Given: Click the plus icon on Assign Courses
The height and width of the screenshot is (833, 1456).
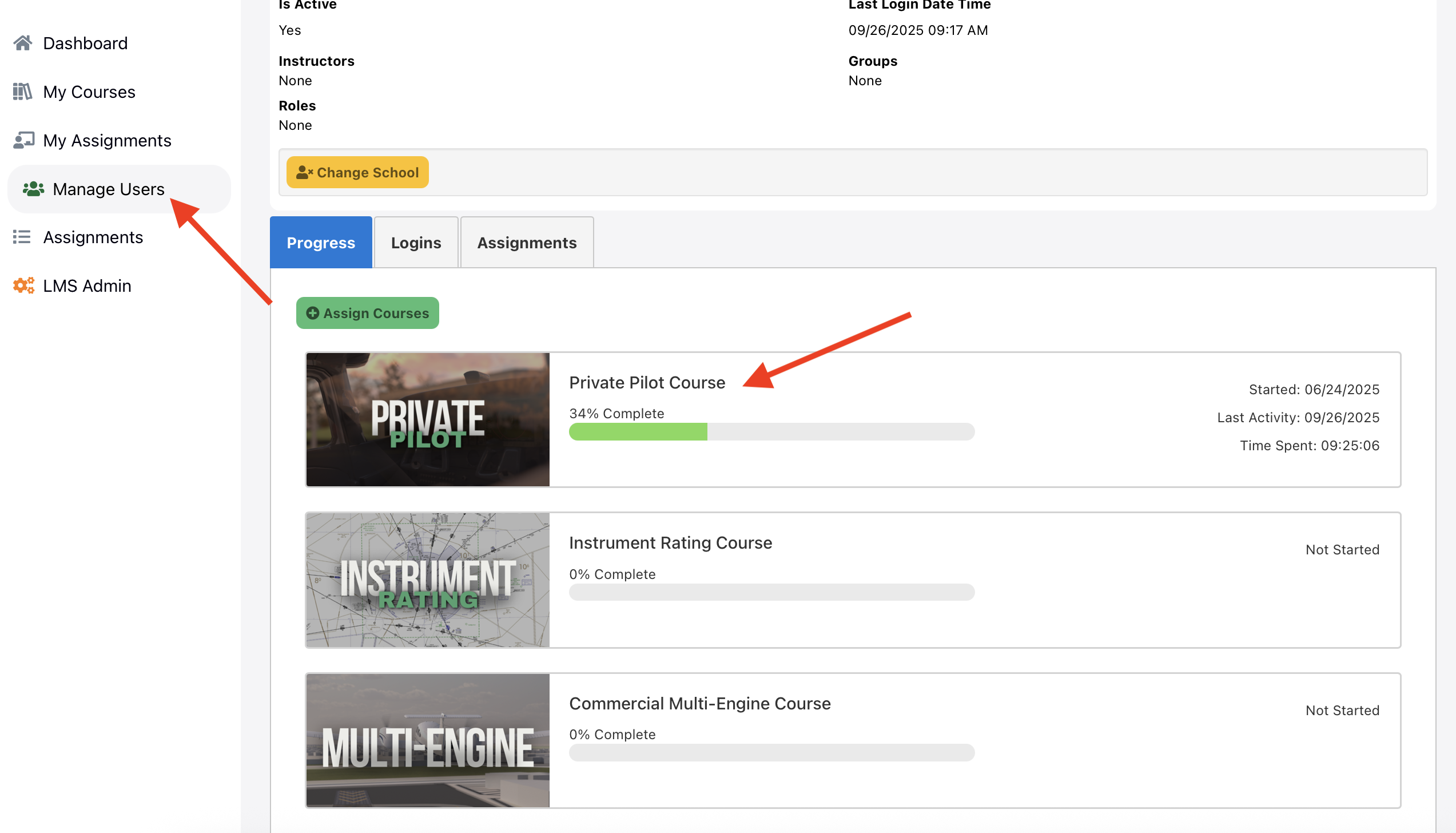Looking at the screenshot, I should tap(313, 313).
